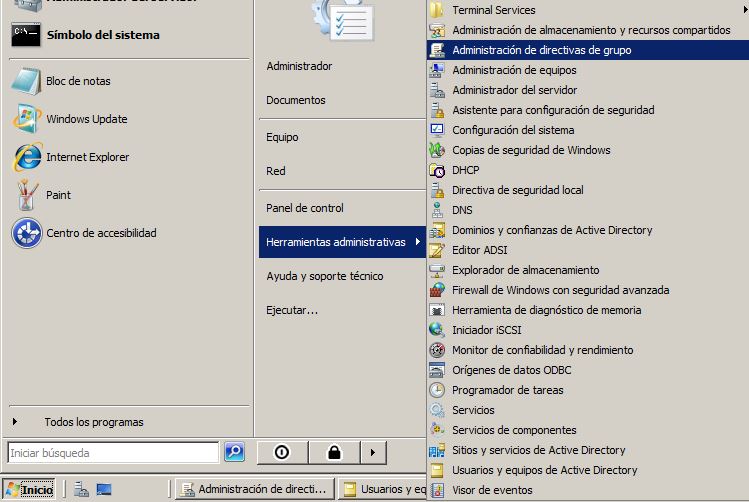Viewport: 749px width, 502px height.
Task: Click the Visor de eventos icon
Action: [437, 490]
